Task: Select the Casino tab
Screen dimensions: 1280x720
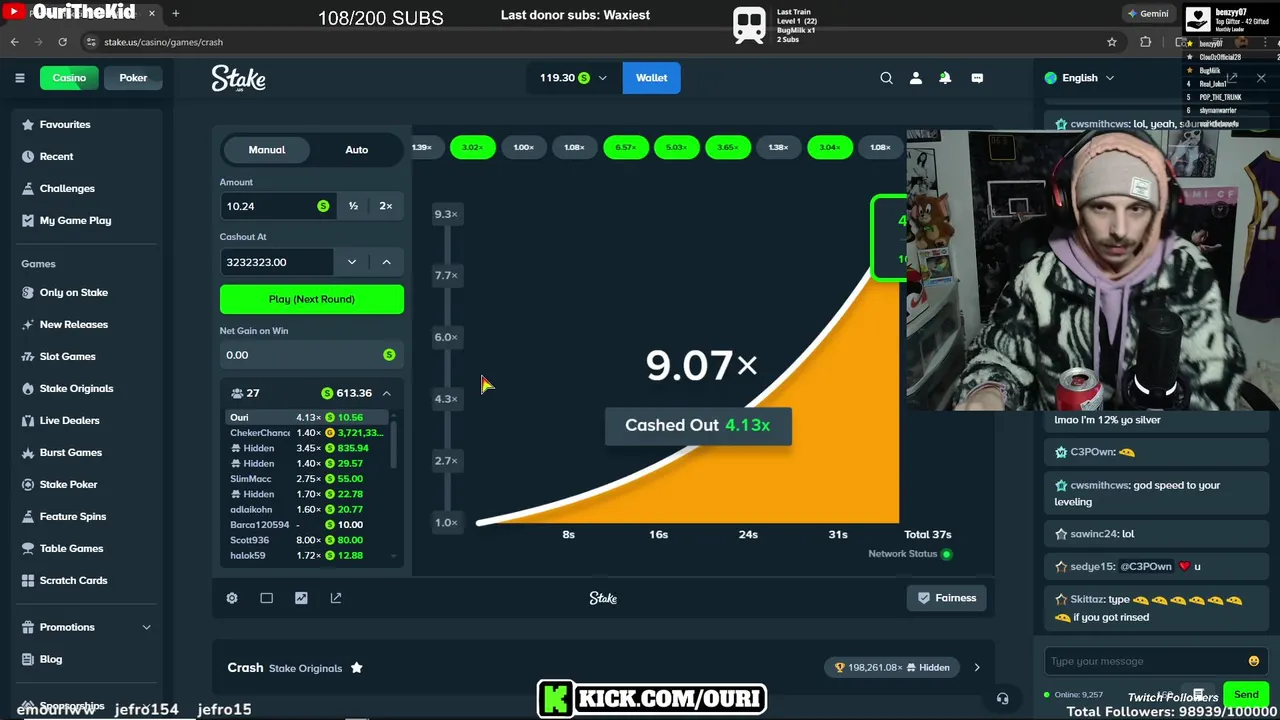Action: [x=69, y=78]
